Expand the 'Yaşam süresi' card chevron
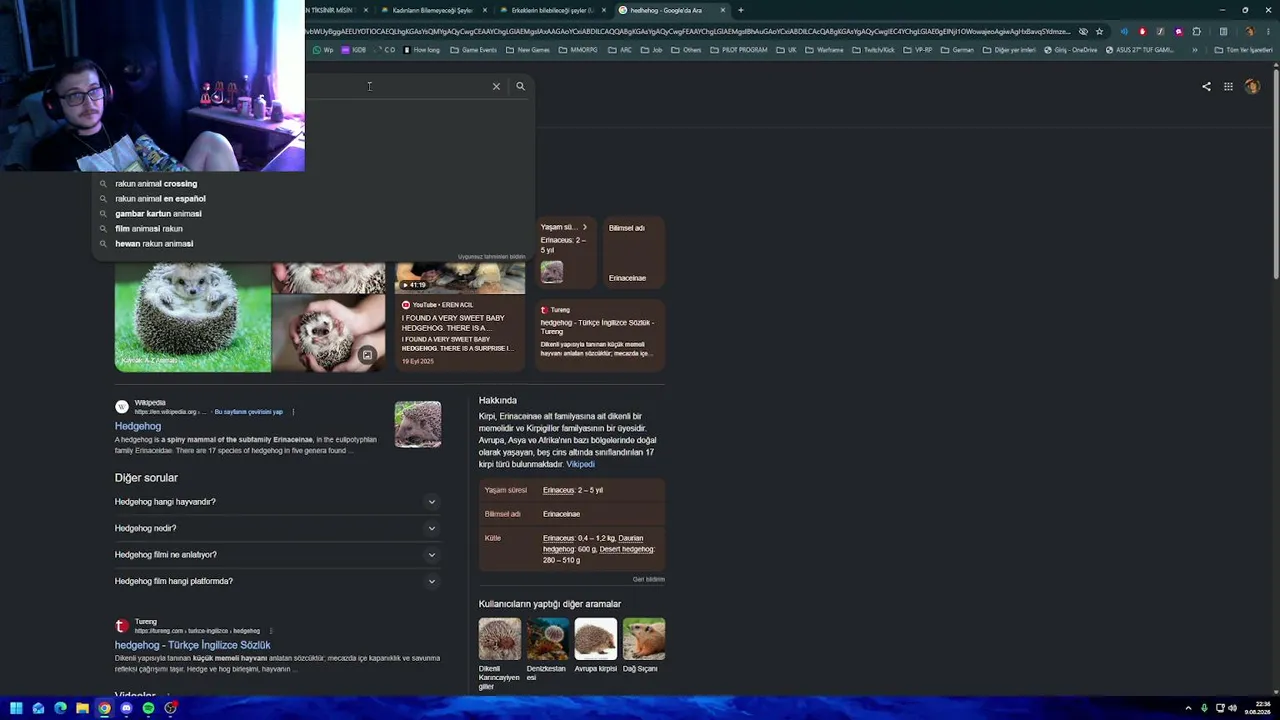The height and width of the screenshot is (720, 1280). tap(585, 227)
